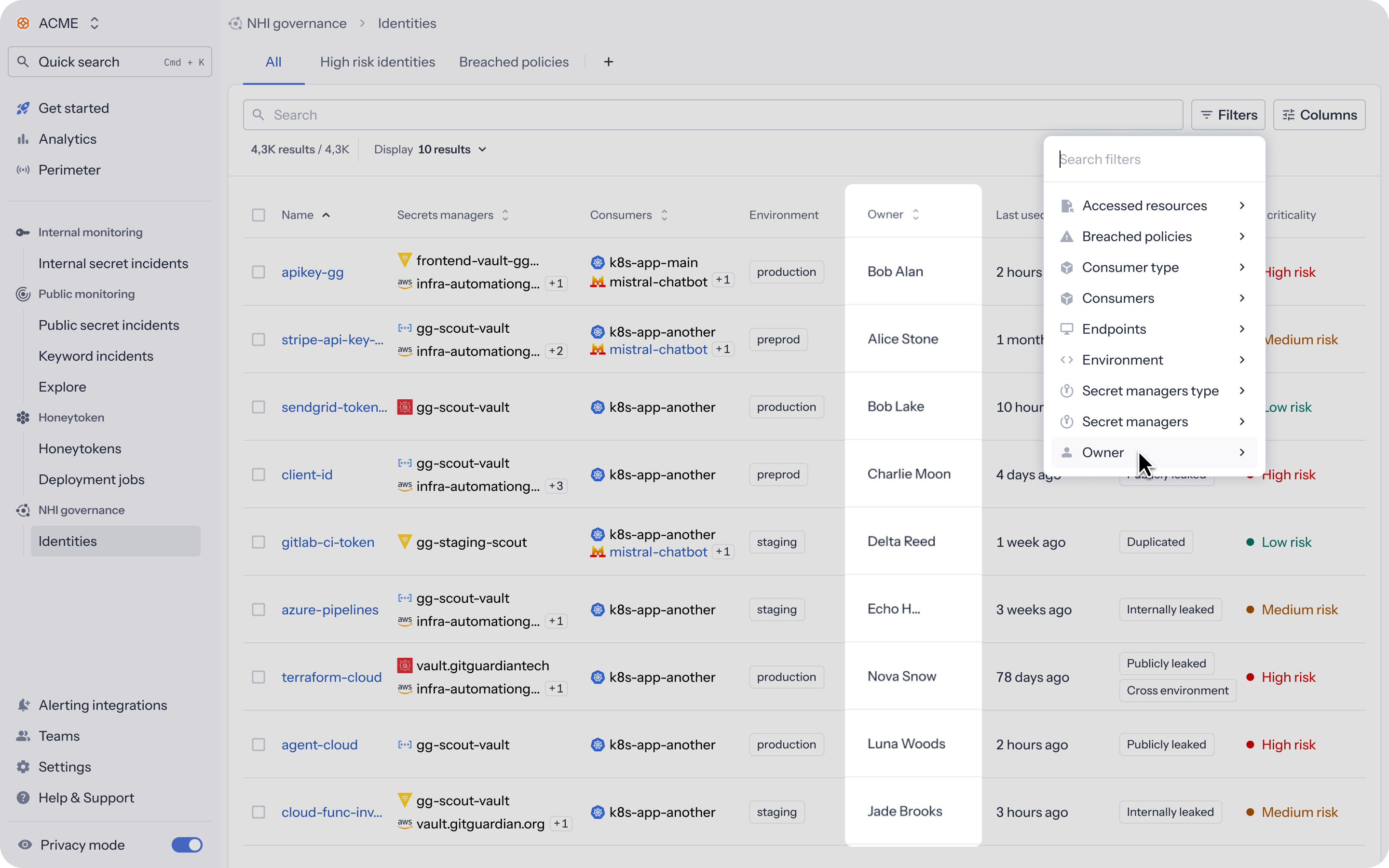Viewport: 1389px width, 868px height.
Task: Click the Perimeter broadcast icon
Action: (23, 170)
